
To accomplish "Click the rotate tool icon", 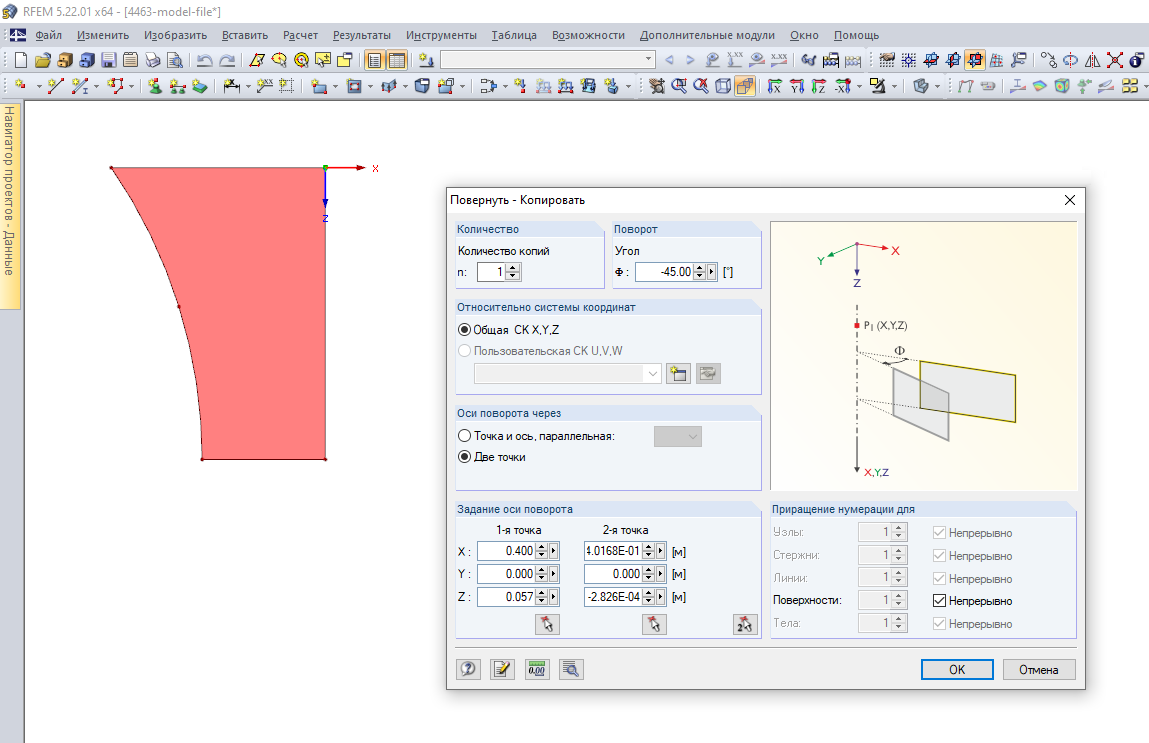I will [1071, 60].
